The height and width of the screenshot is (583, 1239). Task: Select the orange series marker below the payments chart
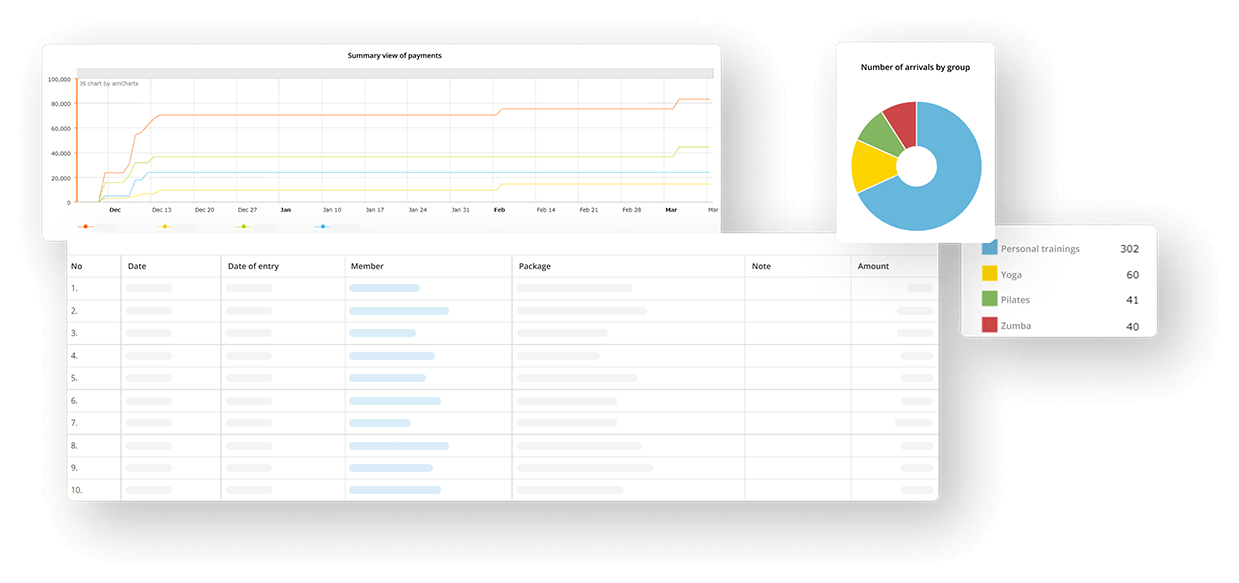coord(86,227)
